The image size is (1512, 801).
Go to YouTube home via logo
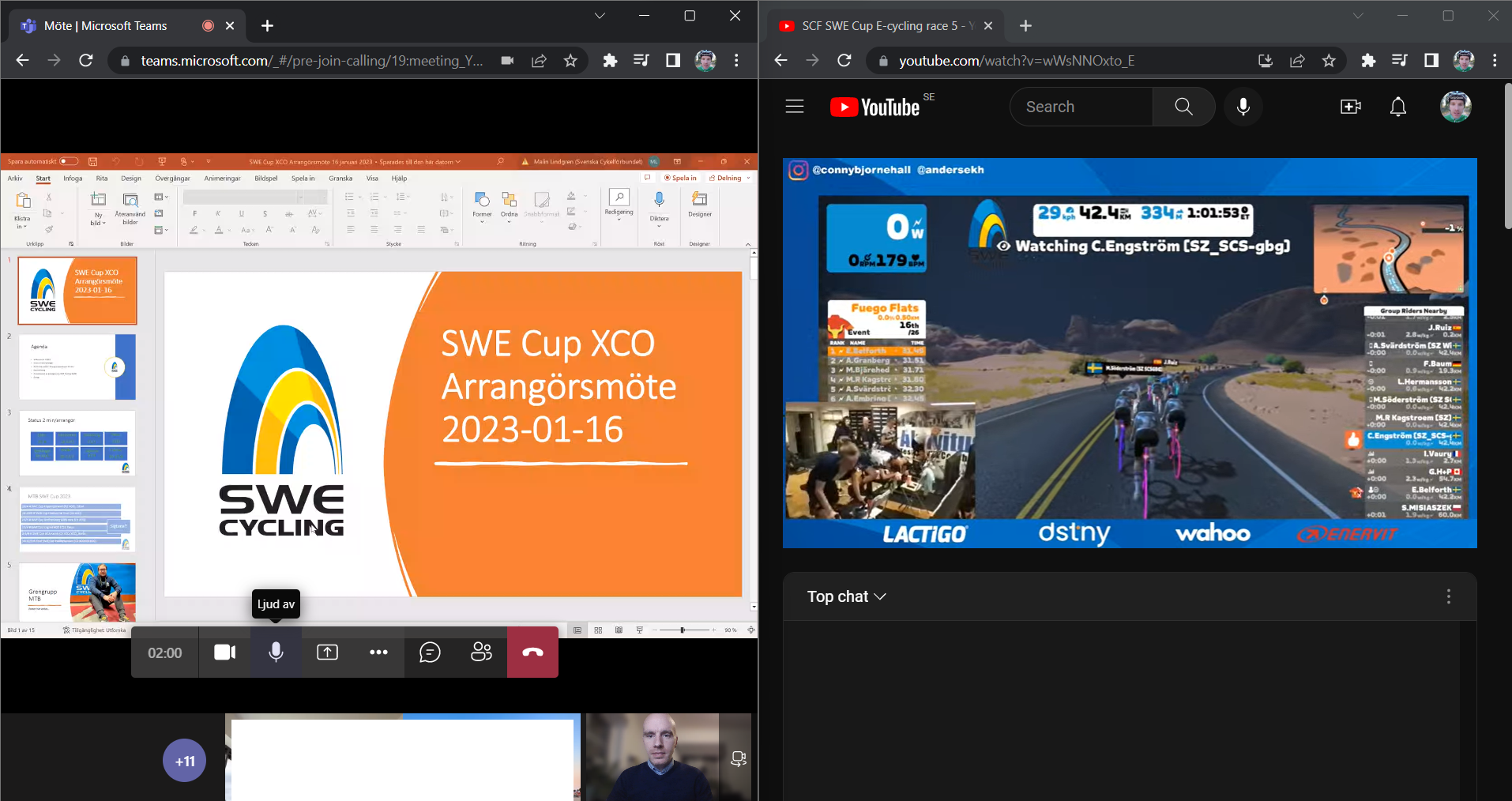pyautogui.click(x=875, y=107)
